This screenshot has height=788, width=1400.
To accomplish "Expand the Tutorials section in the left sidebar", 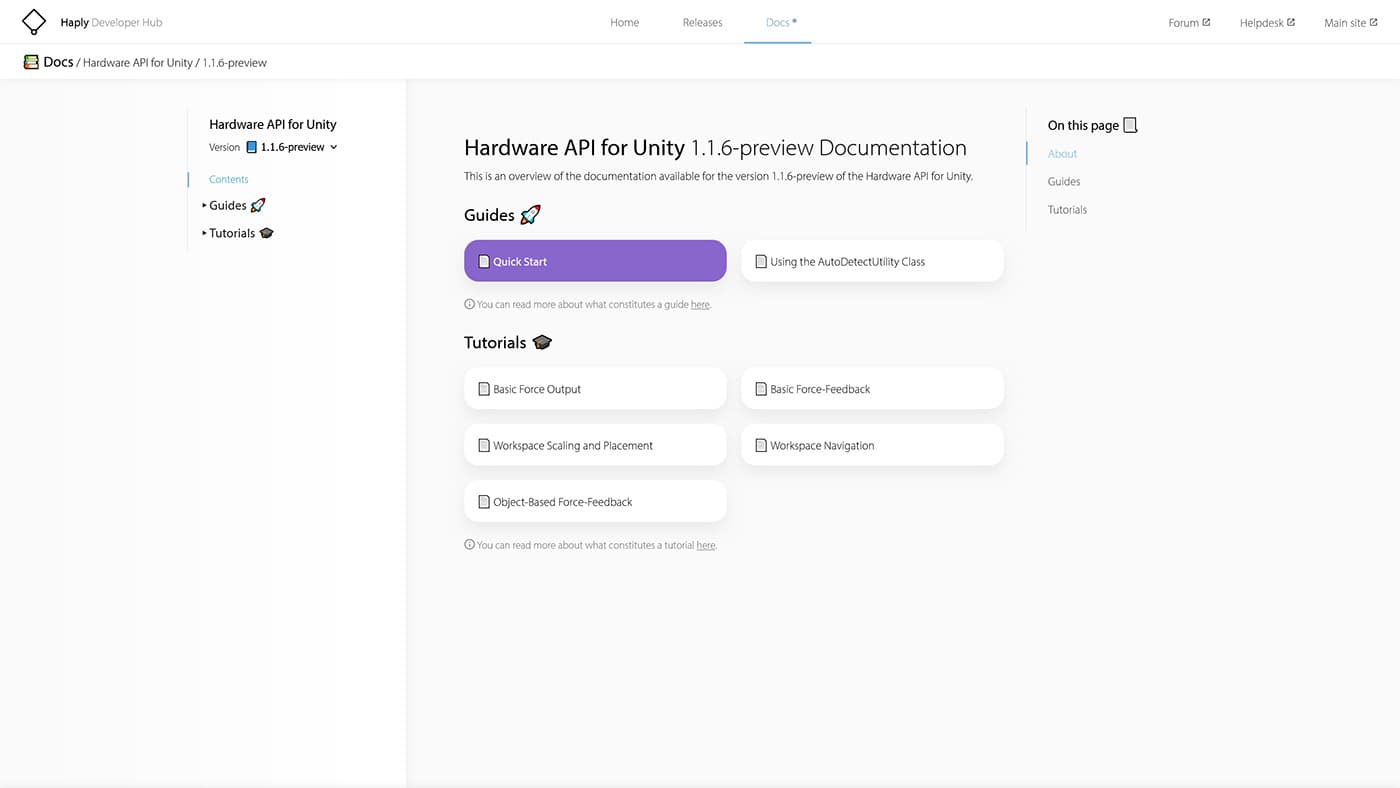I will click(203, 232).
